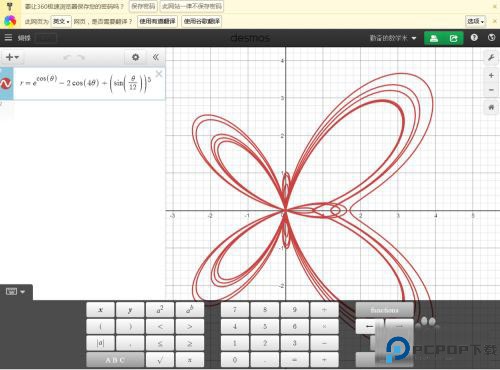Image resolution: width=500 pixels, height=370 pixels.
Task: Click the save password button
Action: (x=143, y=6)
